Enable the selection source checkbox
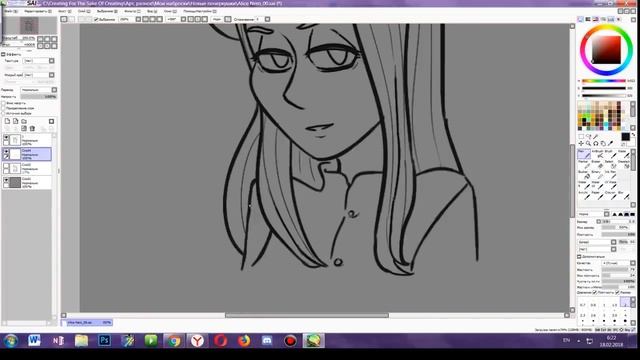 (3, 113)
